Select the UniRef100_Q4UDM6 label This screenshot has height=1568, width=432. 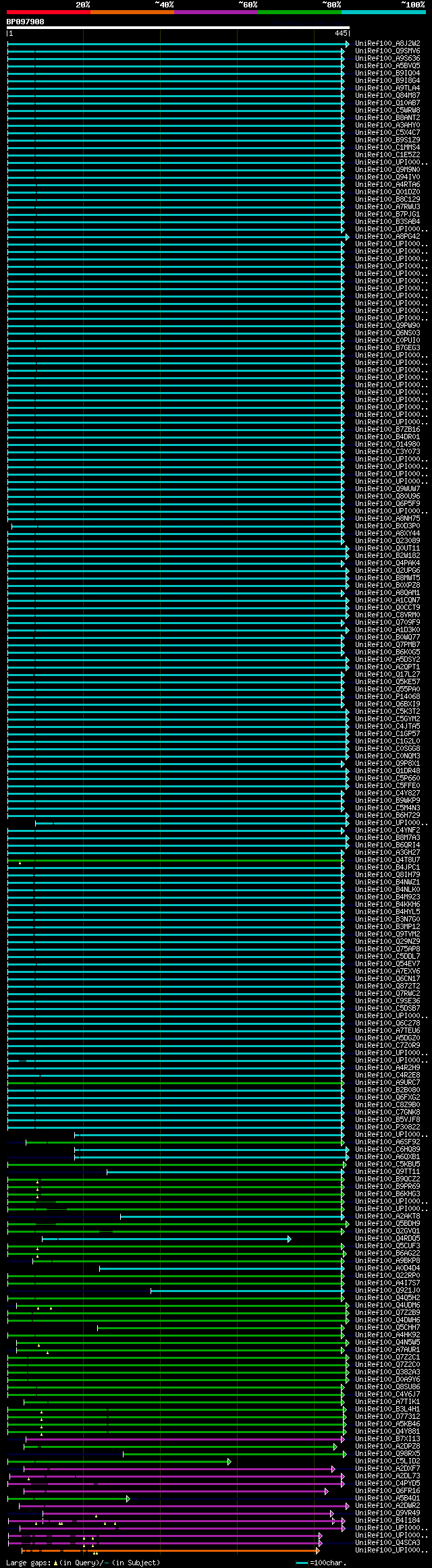point(387,1306)
